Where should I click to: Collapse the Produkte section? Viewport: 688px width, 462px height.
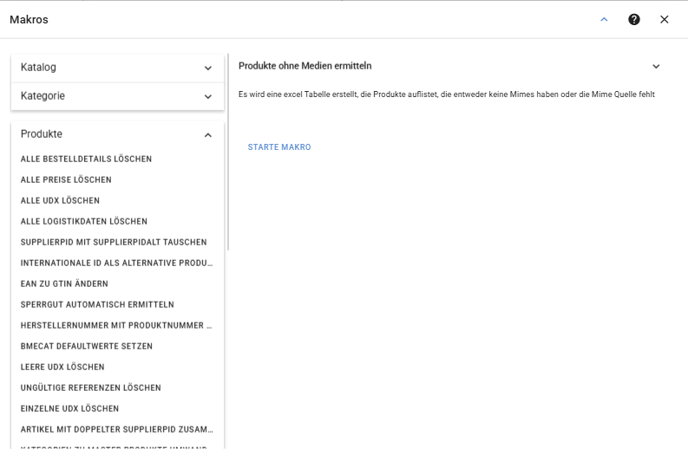pyautogui.click(x=208, y=135)
